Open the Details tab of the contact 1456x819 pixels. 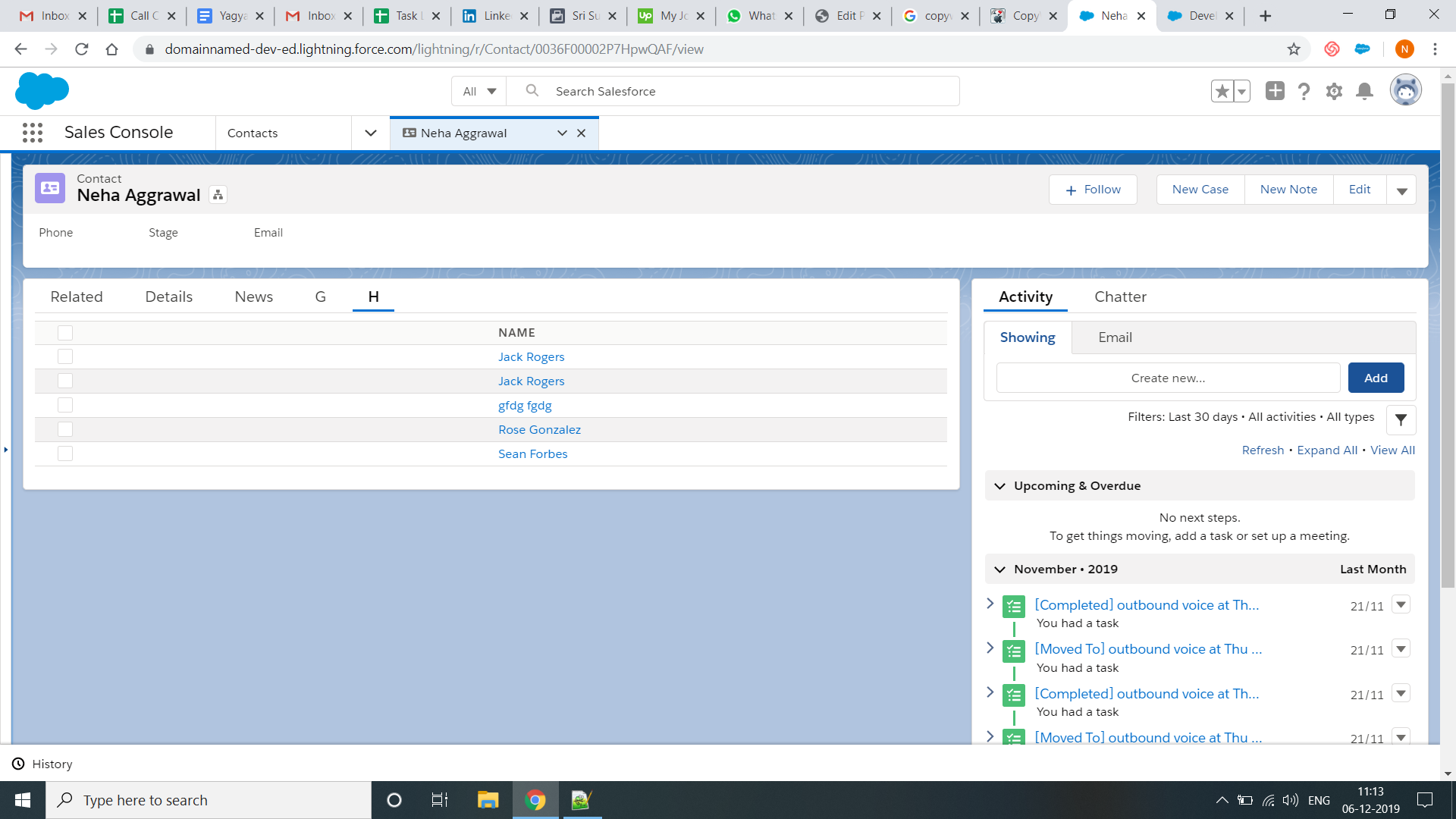(168, 297)
